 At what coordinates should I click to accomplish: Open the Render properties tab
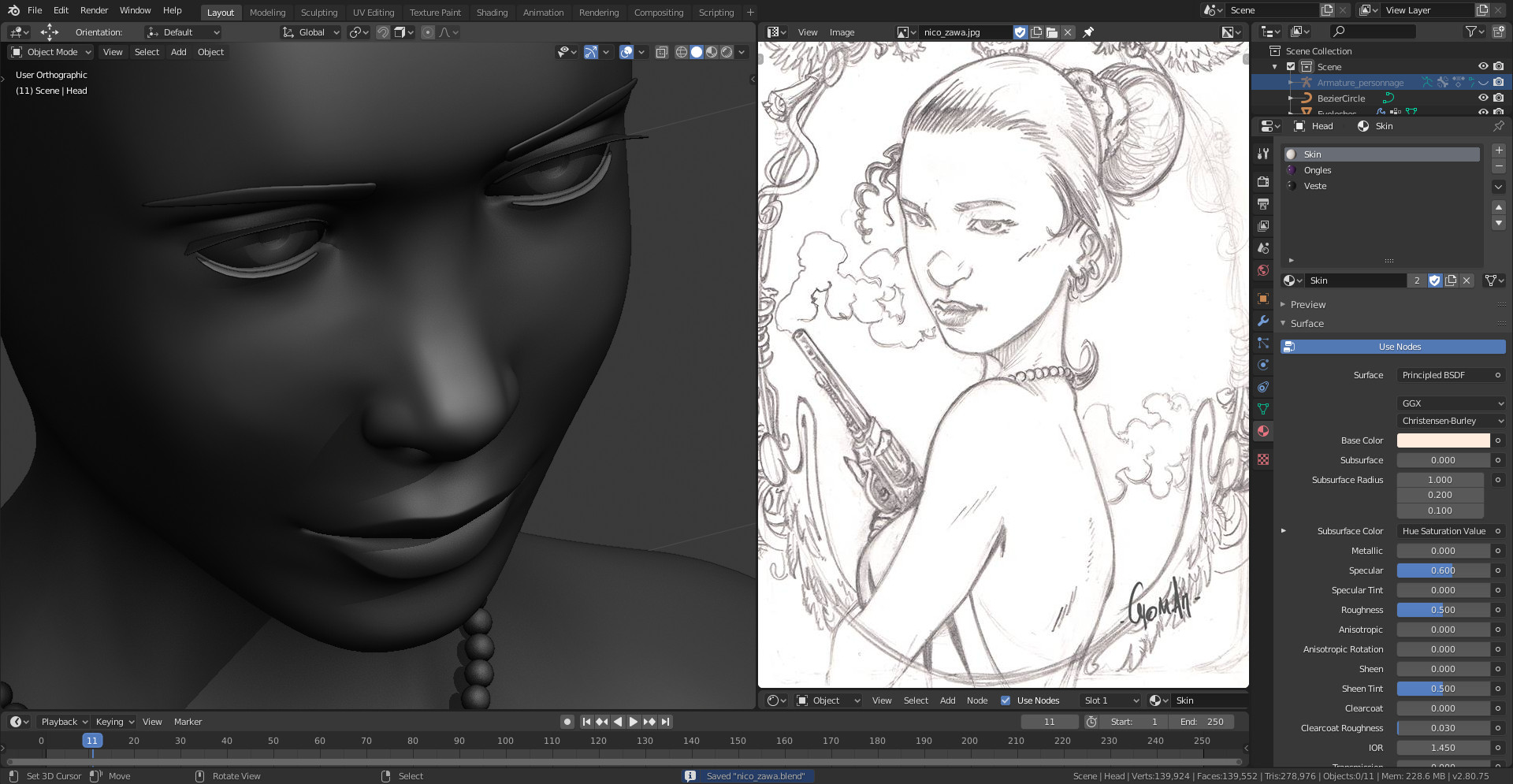click(x=1263, y=181)
